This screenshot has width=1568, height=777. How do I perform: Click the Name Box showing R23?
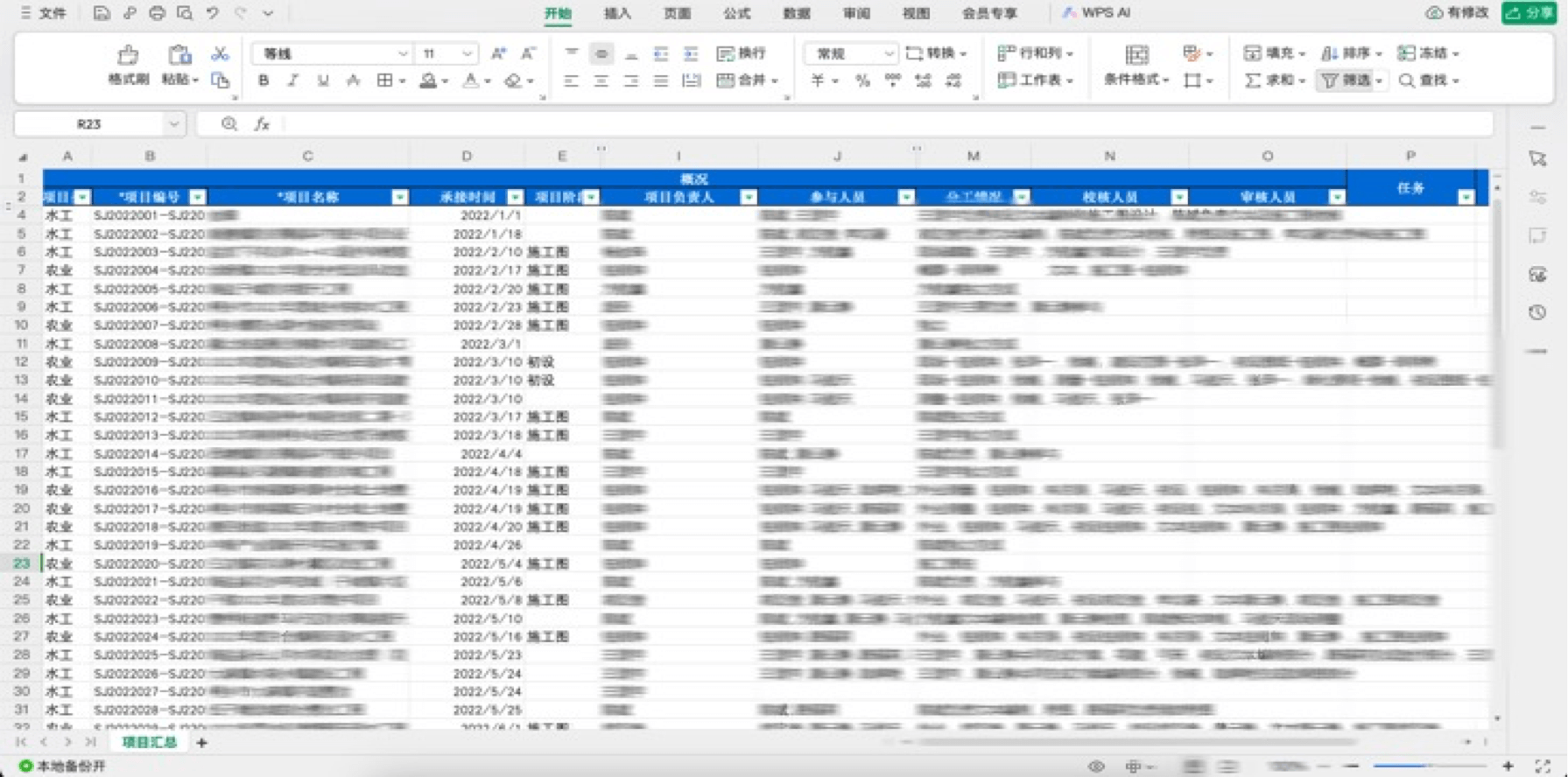(x=88, y=124)
